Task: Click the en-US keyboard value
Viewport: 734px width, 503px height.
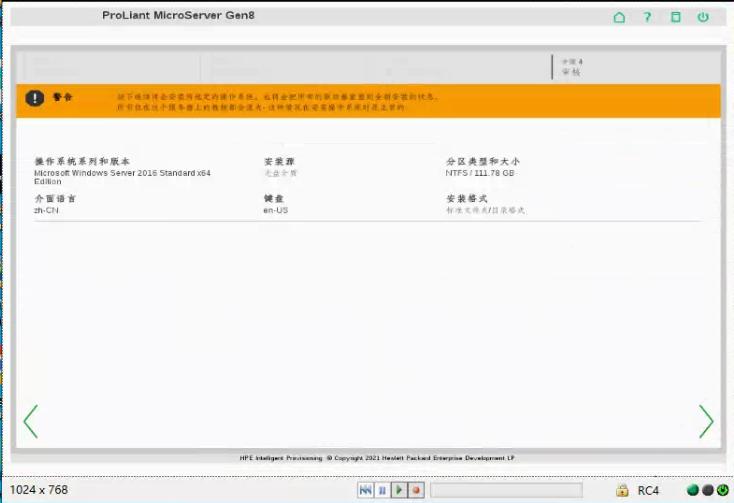Action: [x=276, y=211]
